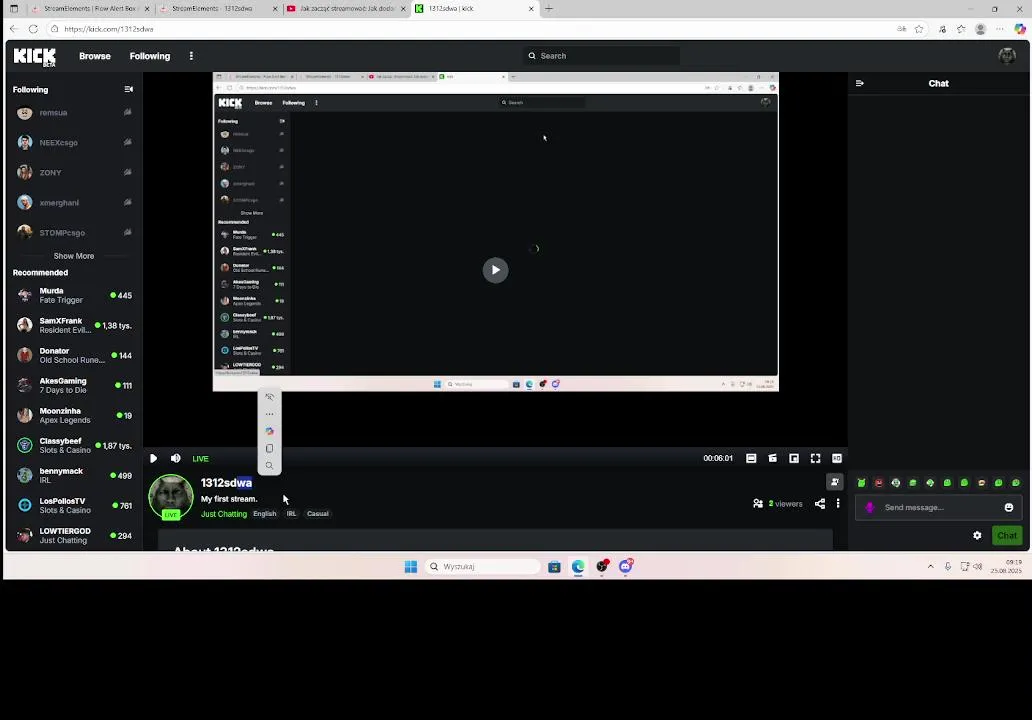Click the eye-slash icon in the floating toolbar
This screenshot has height=720, width=1032.
click(270, 397)
